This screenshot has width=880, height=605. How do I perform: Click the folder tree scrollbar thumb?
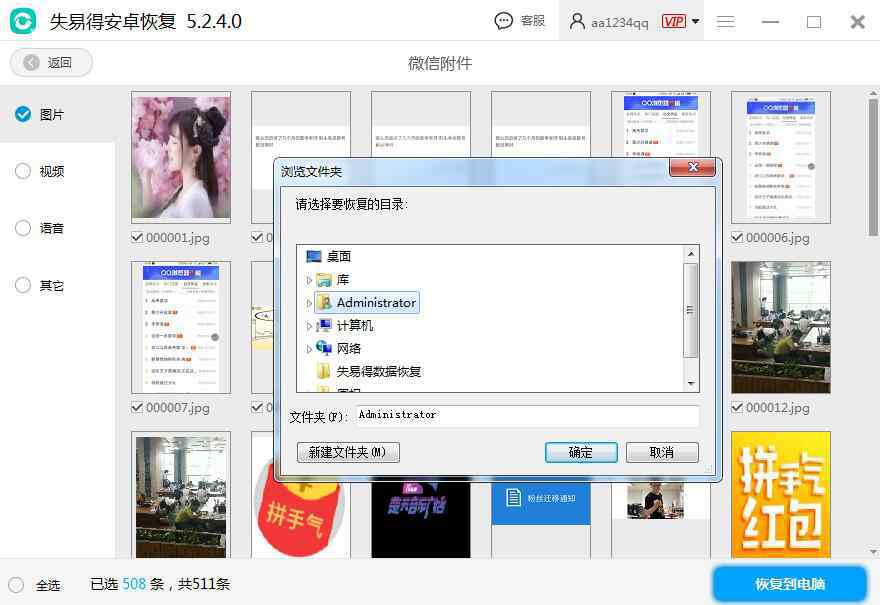(691, 310)
